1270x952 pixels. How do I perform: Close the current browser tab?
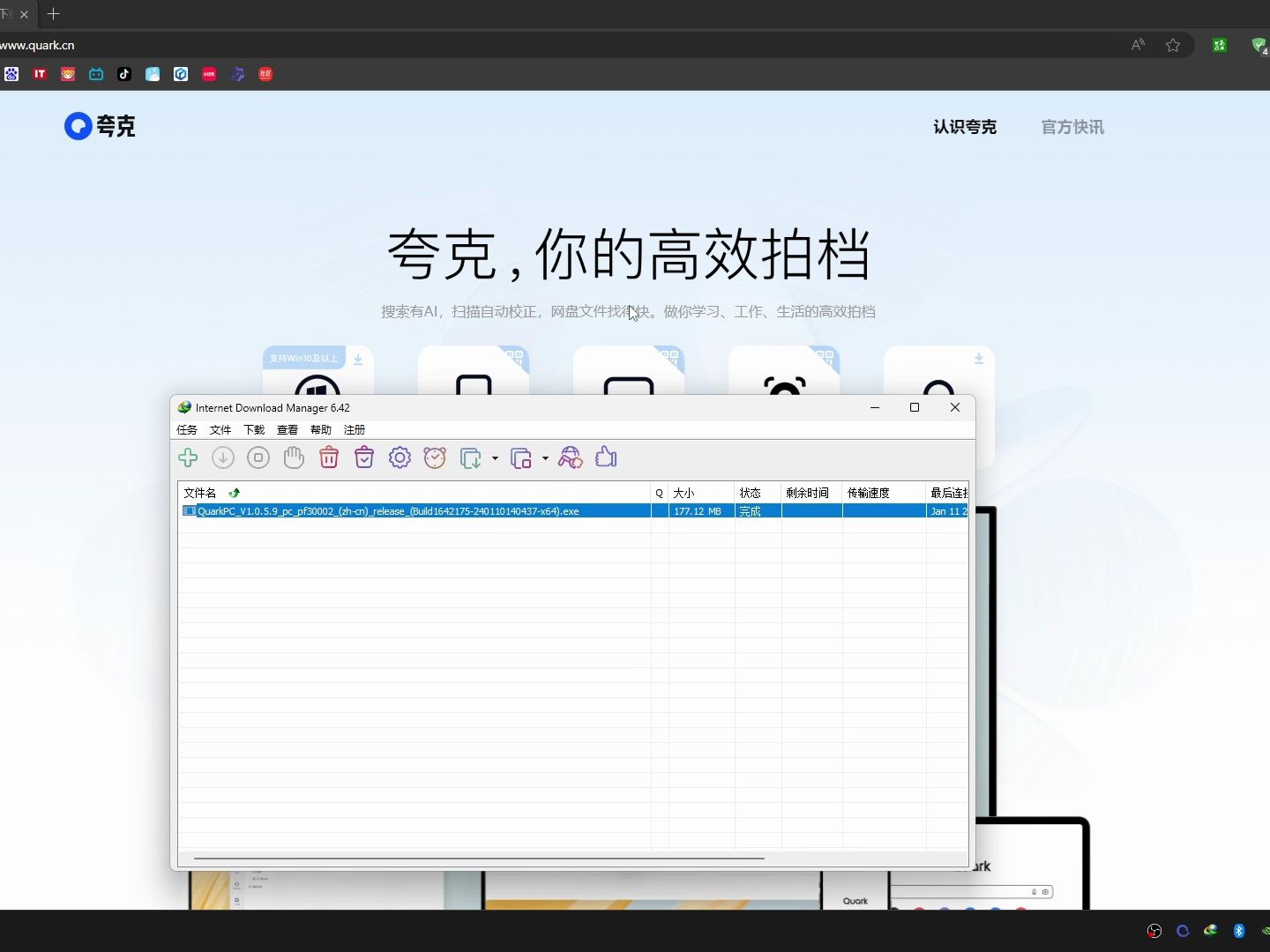(24, 14)
